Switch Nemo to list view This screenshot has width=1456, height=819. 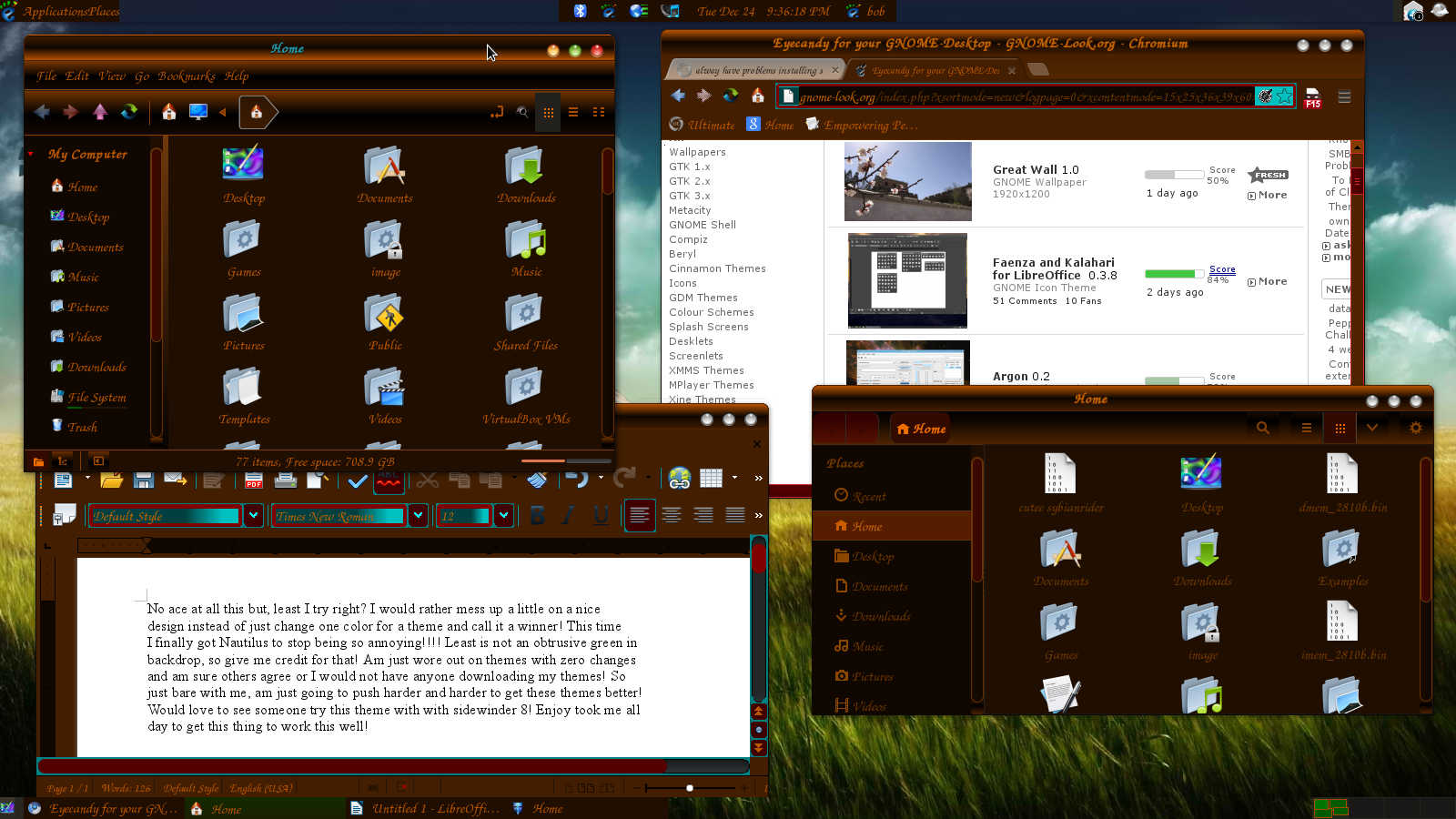click(573, 112)
